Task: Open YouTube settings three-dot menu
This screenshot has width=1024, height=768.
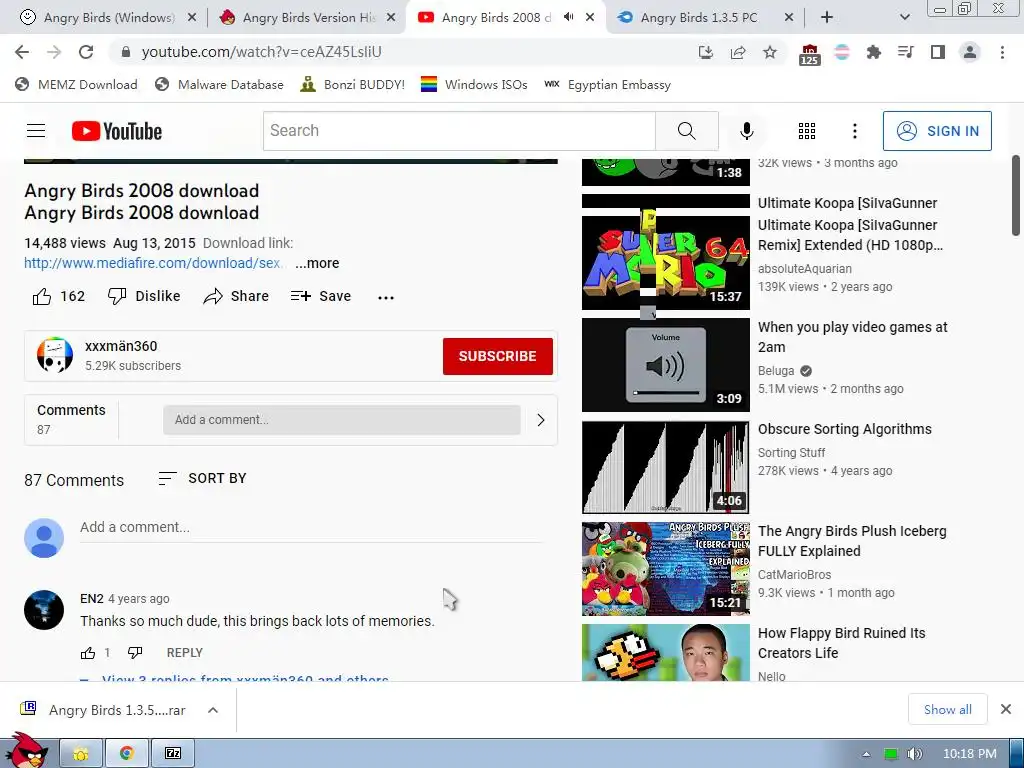Action: (854, 131)
